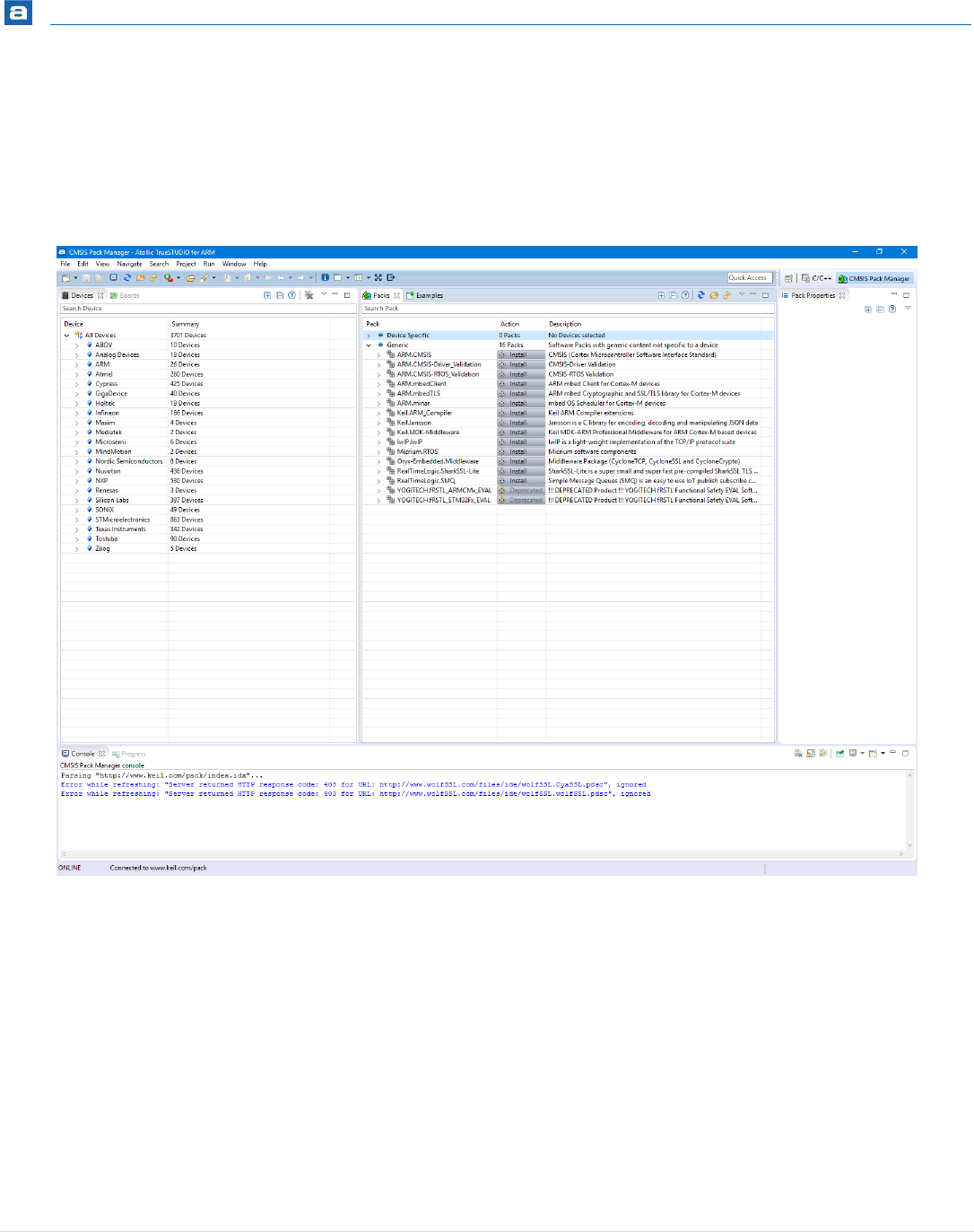Install the ARM.mbedTLS pack
Screen dimensions: 974x1232
521,394
